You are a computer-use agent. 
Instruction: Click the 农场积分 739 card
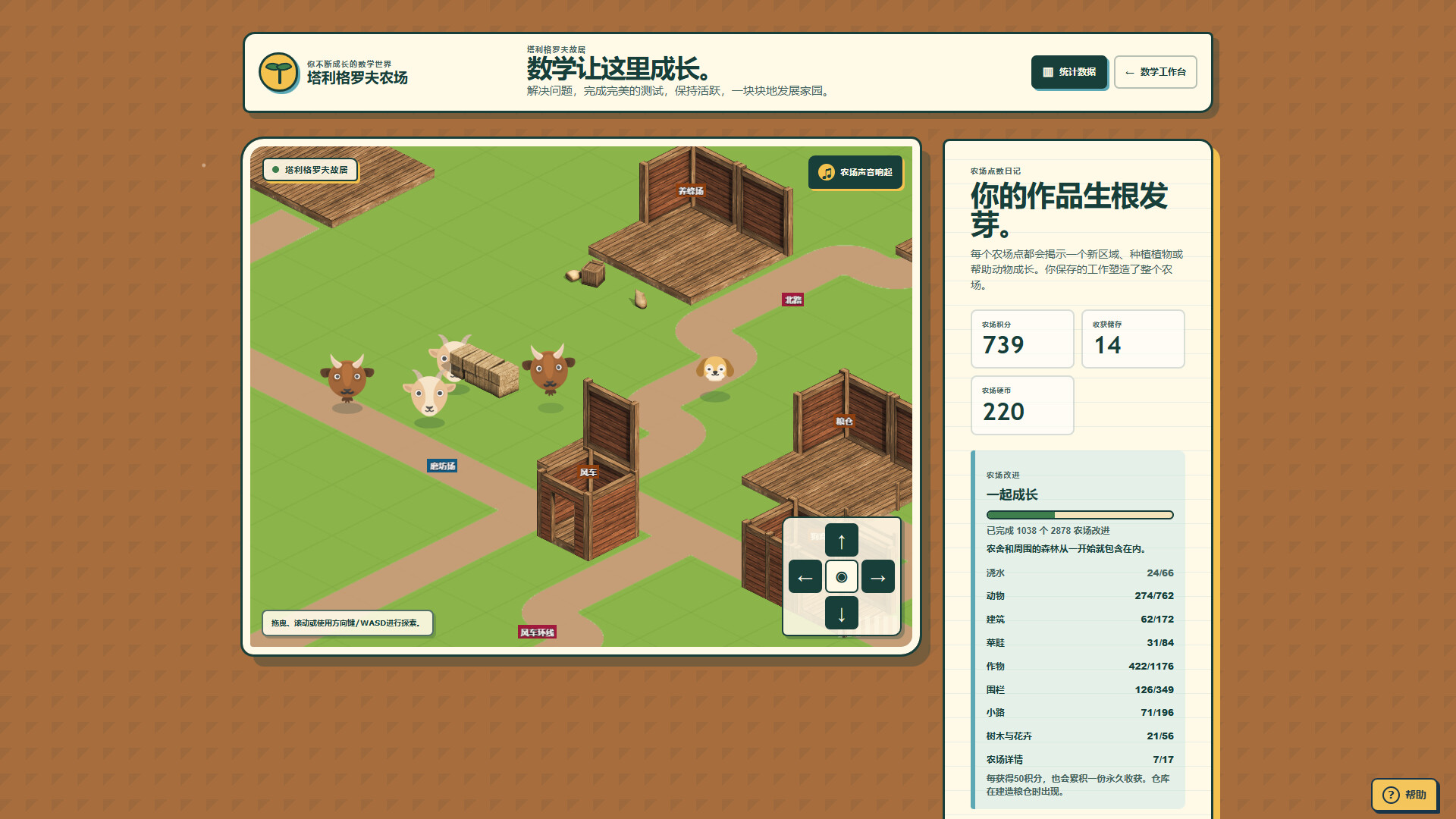point(1022,339)
